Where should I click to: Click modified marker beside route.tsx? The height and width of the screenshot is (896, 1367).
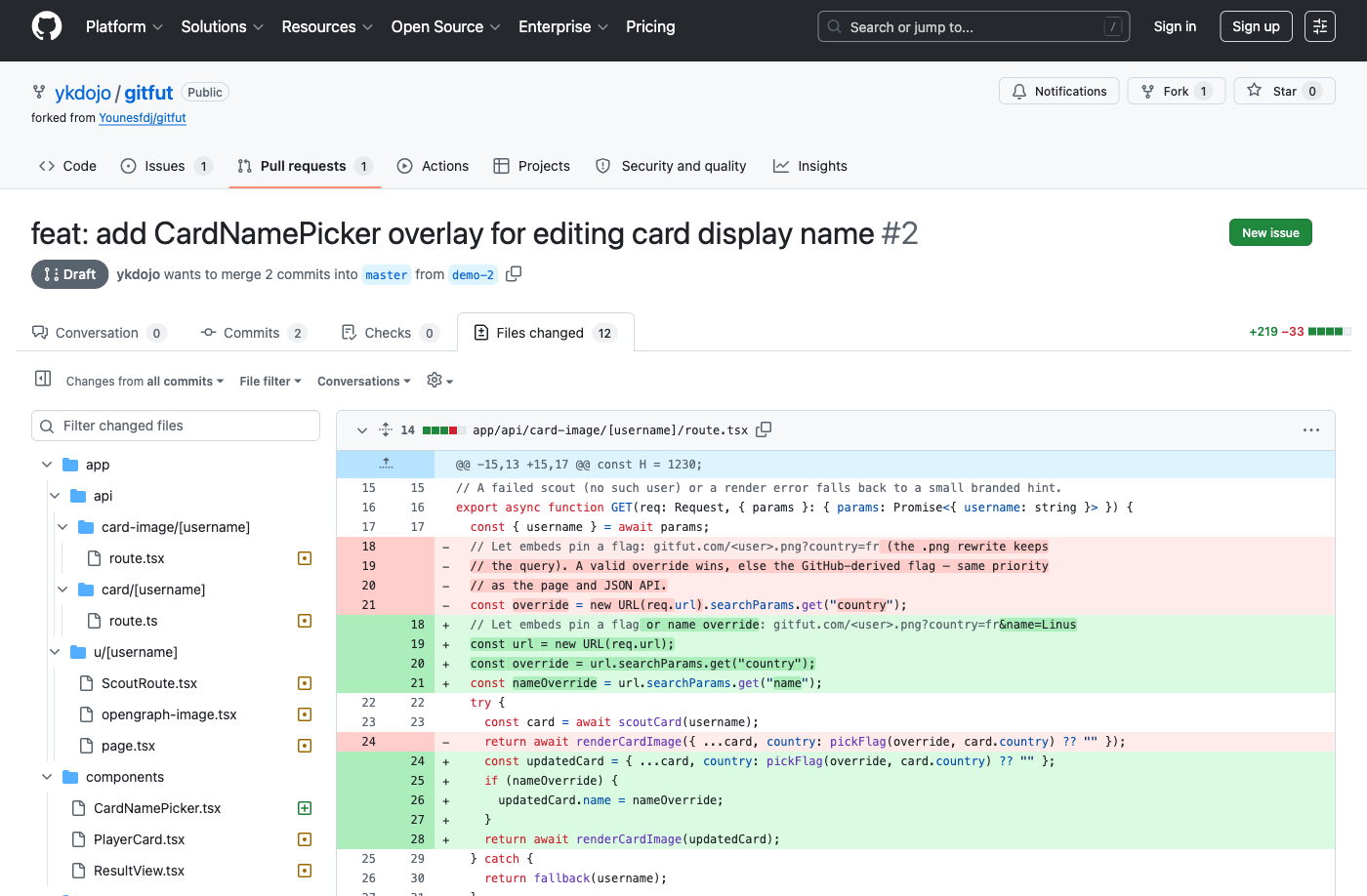305,558
